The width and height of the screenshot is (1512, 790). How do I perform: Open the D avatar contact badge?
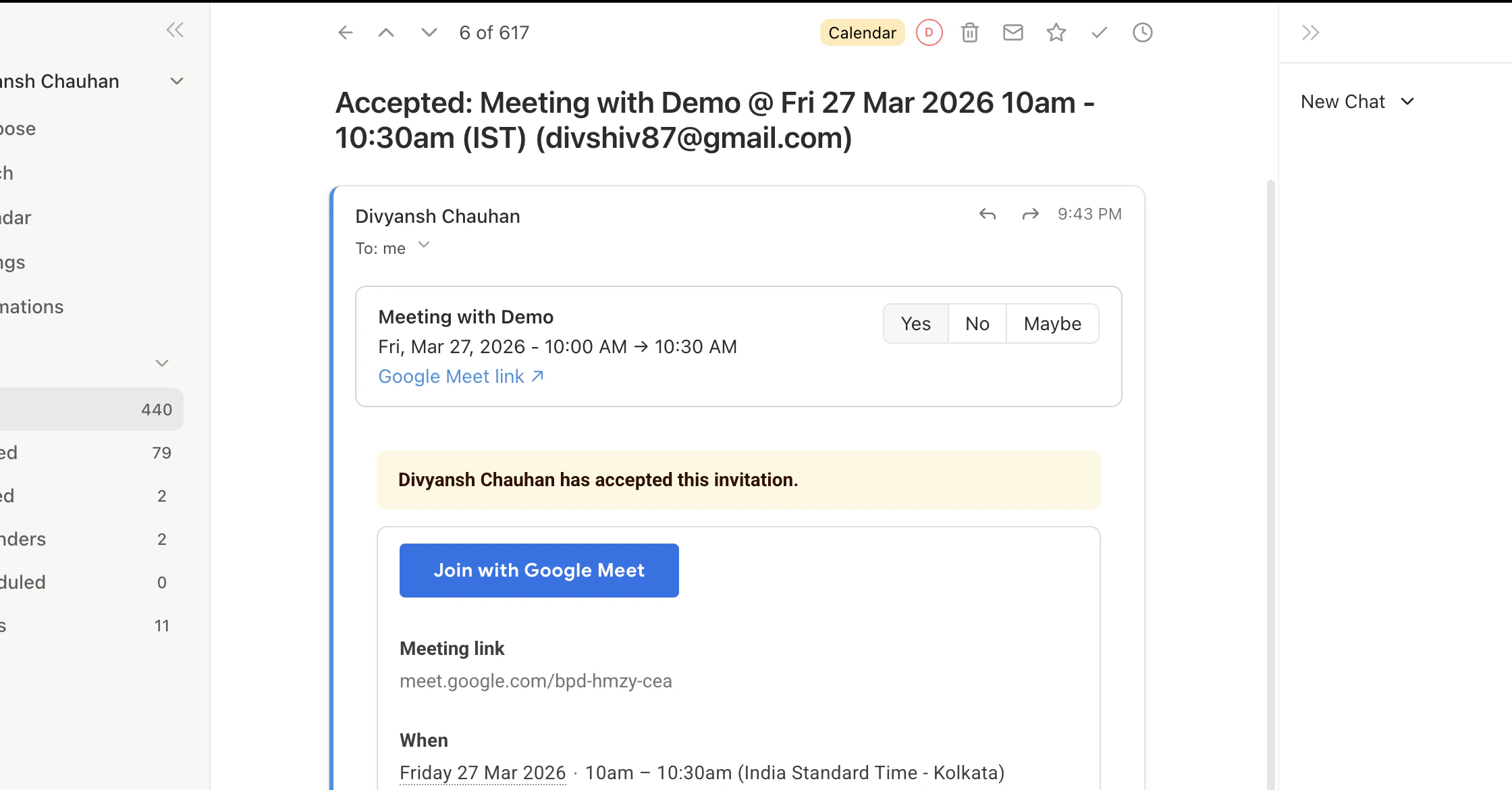[929, 32]
